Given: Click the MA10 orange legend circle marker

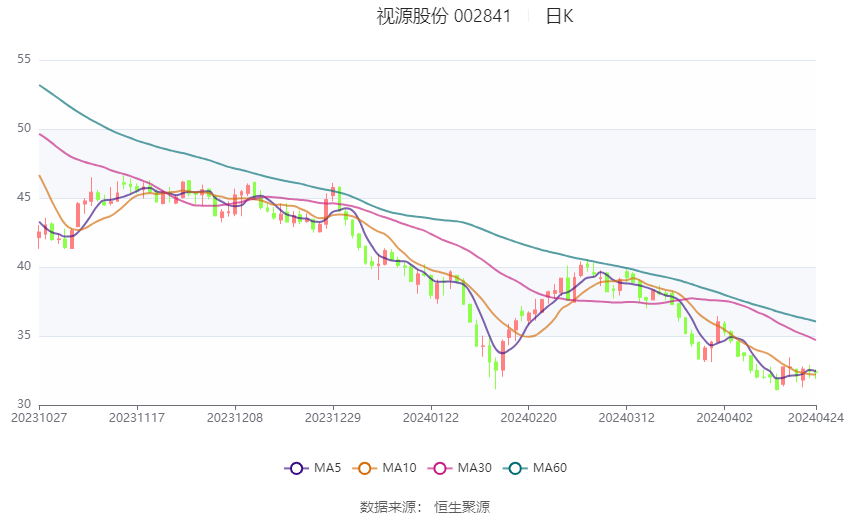Looking at the screenshot, I should point(365,468).
